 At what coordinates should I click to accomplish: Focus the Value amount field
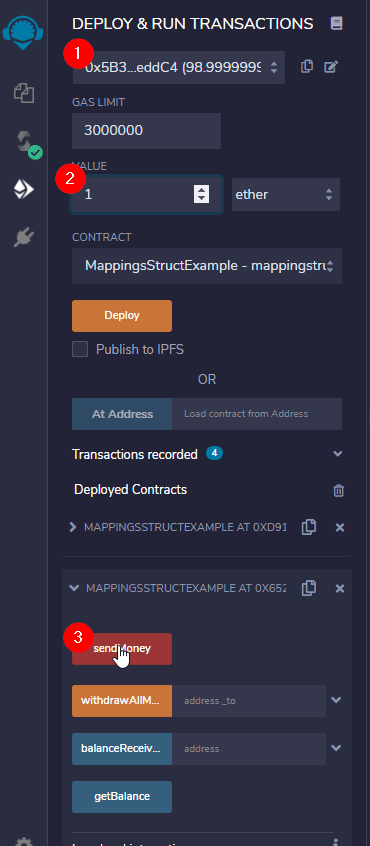146,194
